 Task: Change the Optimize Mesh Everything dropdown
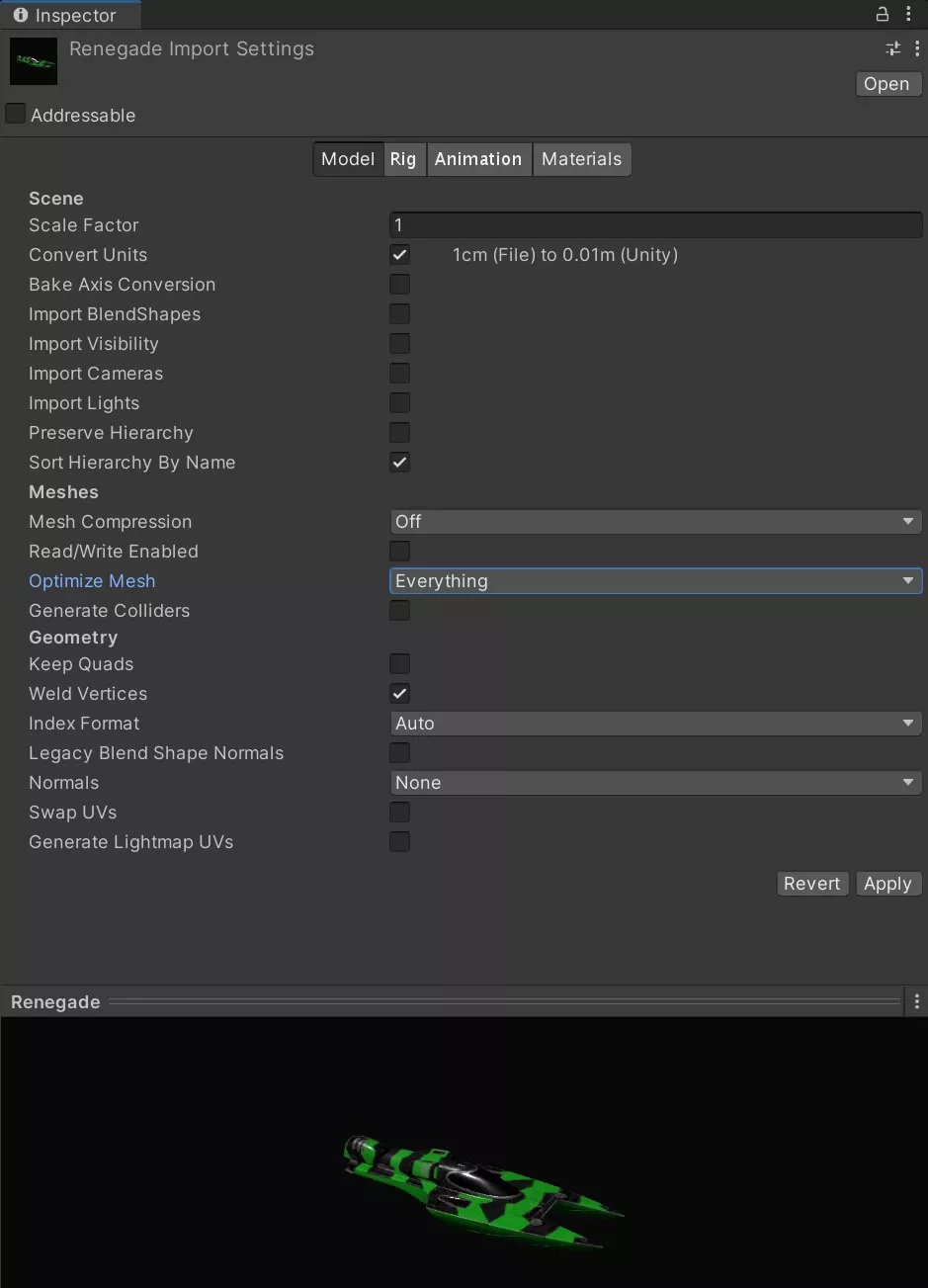655,580
